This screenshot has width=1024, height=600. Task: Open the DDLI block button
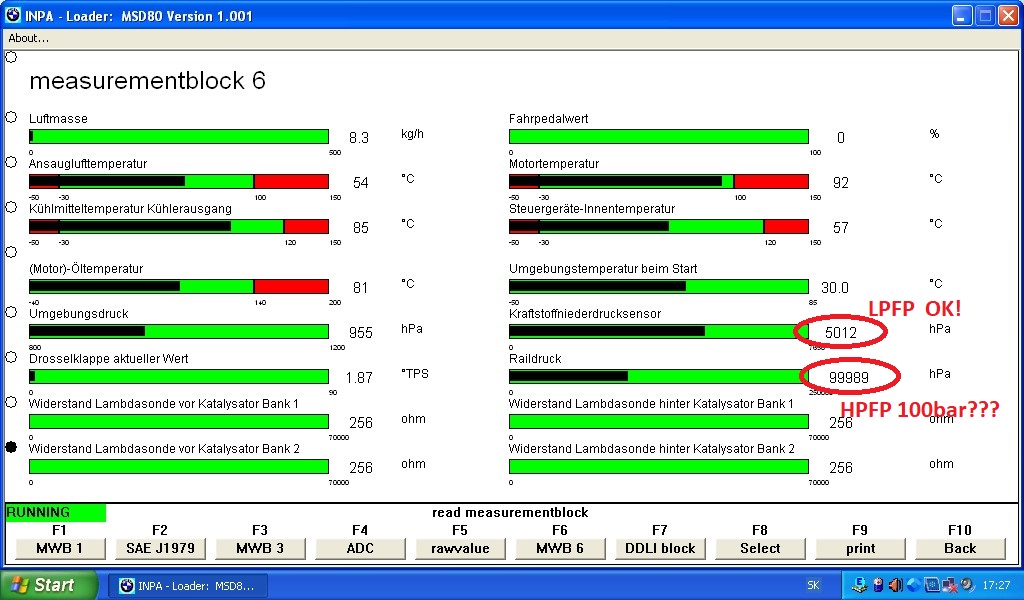tap(660, 548)
